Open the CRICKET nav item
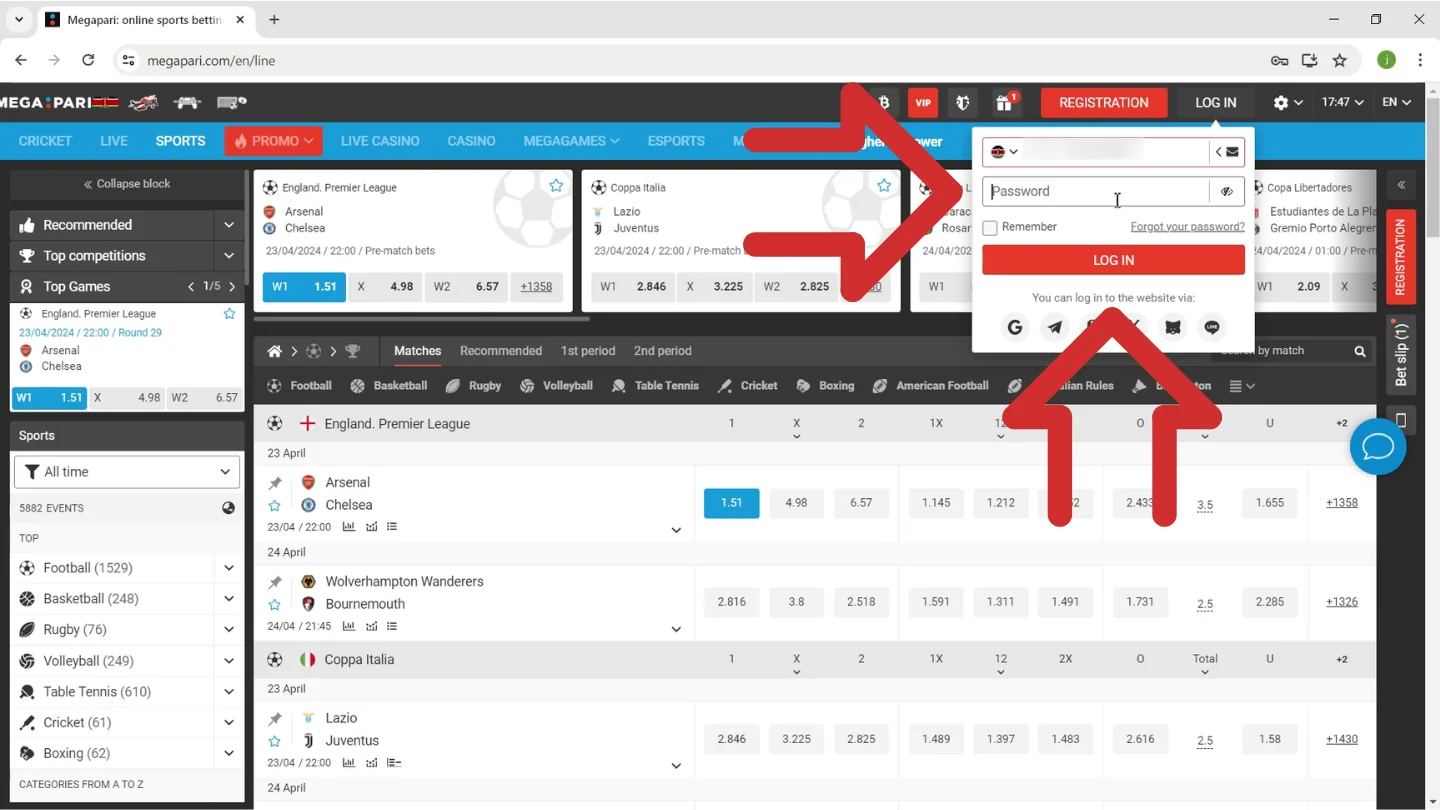Image resolution: width=1440 pixels, height=810 pixels. pos(45,141)
